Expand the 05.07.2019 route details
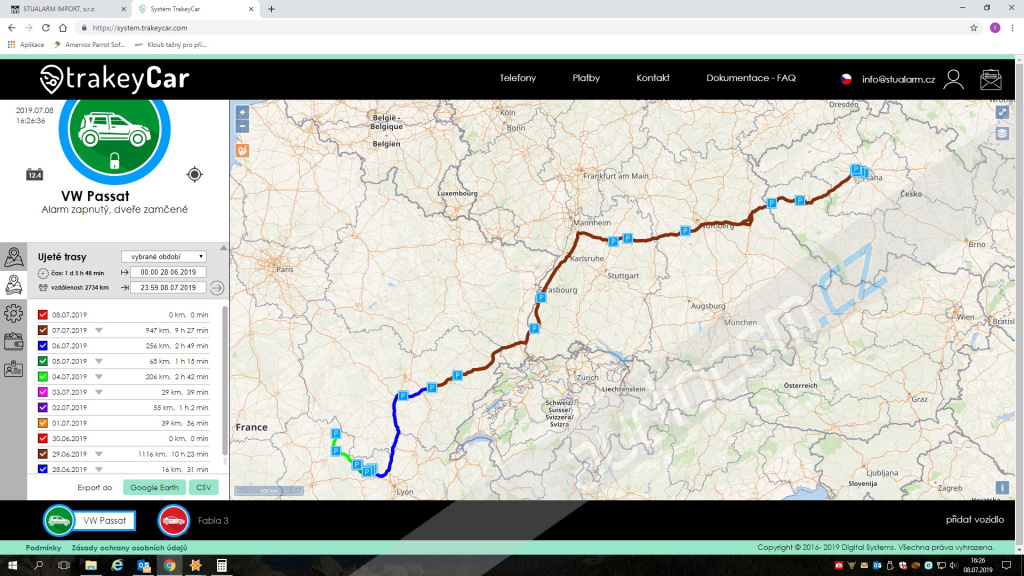 click(99, 361)
